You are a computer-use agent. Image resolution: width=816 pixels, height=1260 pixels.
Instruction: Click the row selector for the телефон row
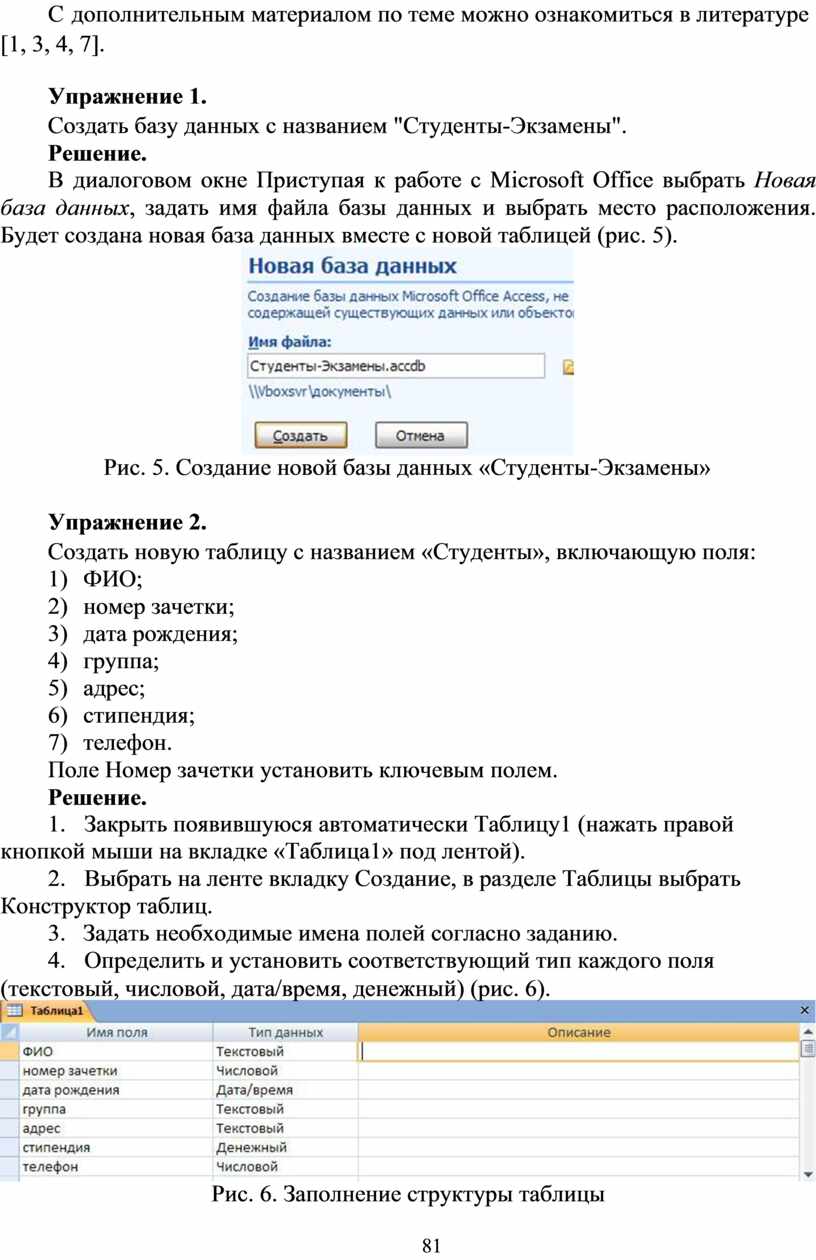[x=10, y=1166]
